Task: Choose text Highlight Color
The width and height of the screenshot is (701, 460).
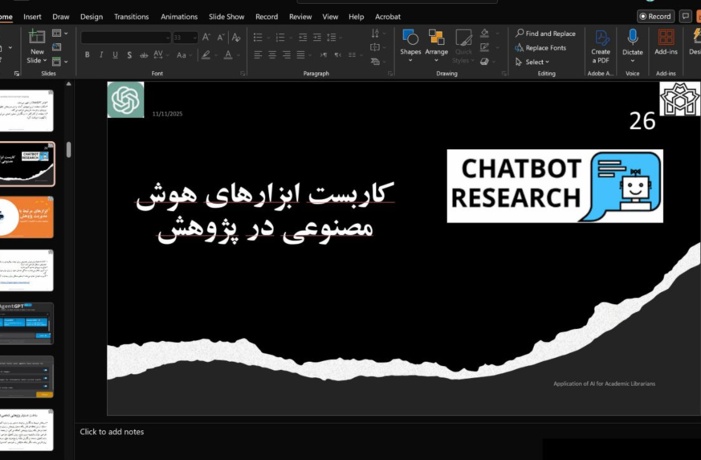Action: (x=206, y=55)
